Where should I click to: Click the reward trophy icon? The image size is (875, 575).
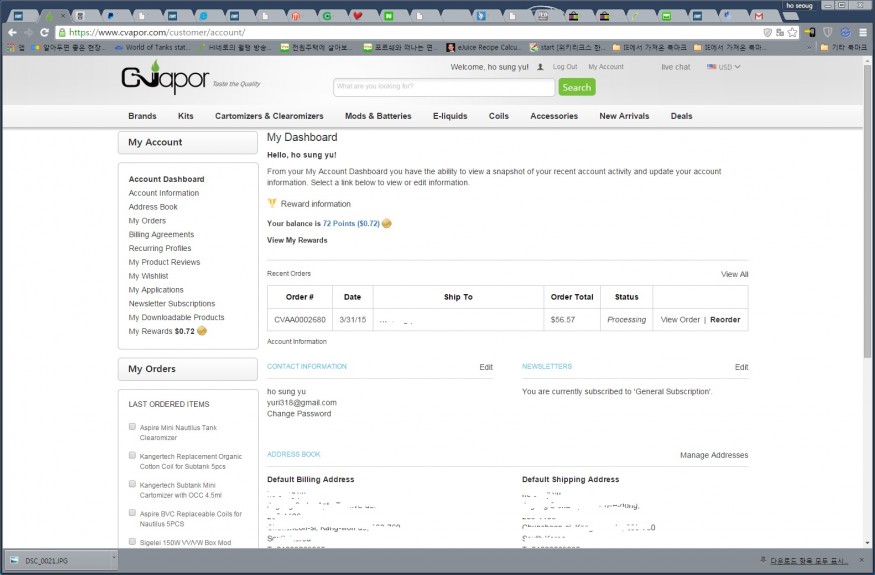click(x=272, y=203)
